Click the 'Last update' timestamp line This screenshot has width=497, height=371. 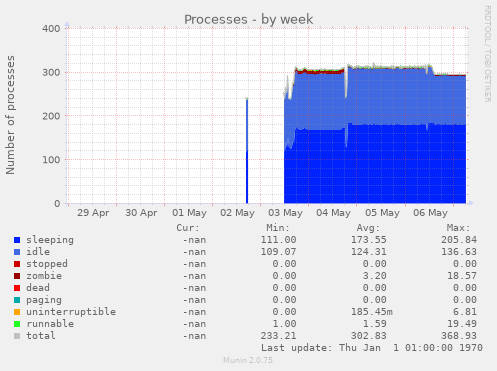(372, 348)
